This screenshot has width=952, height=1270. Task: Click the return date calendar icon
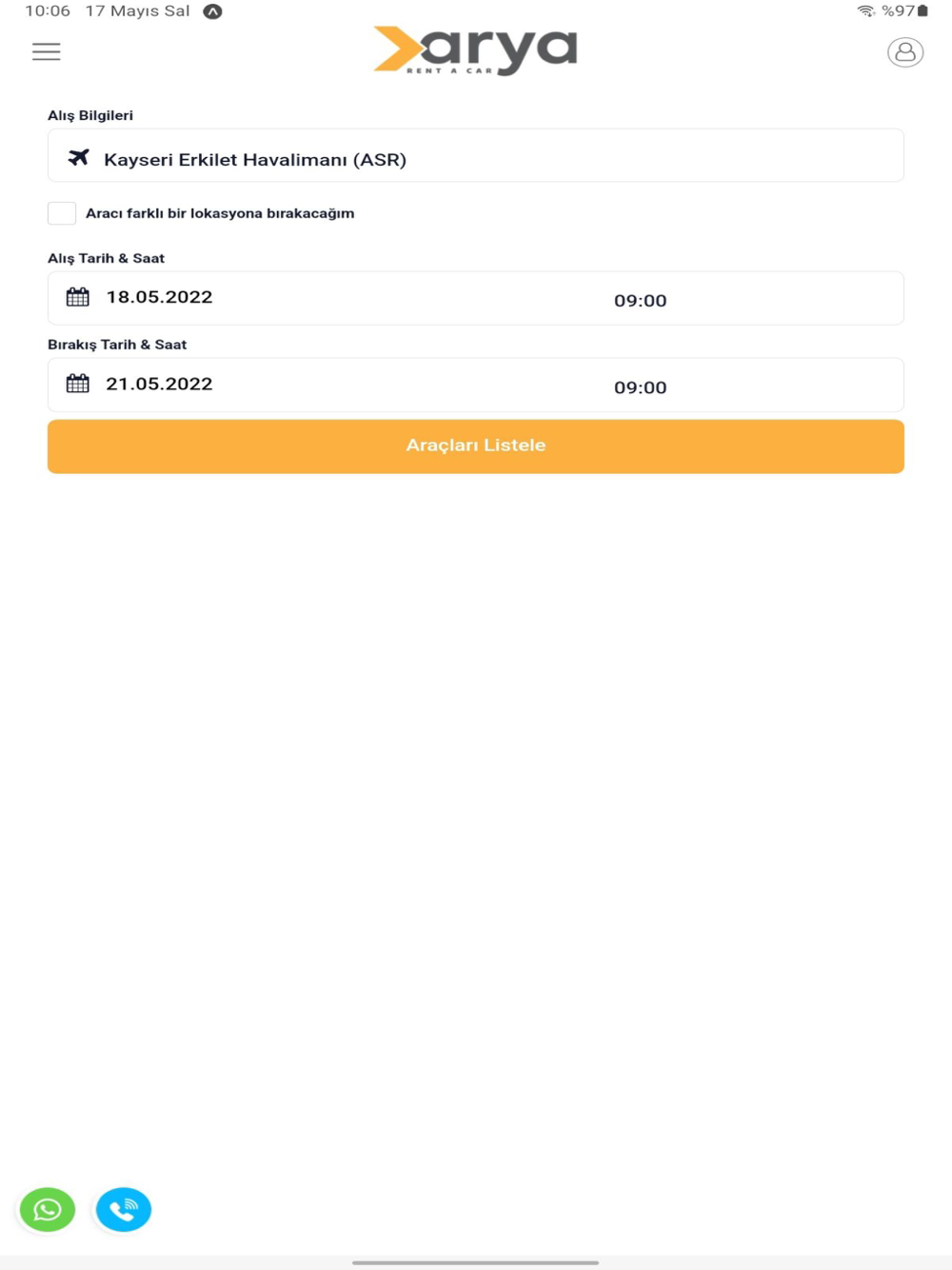tap(78, 384)
